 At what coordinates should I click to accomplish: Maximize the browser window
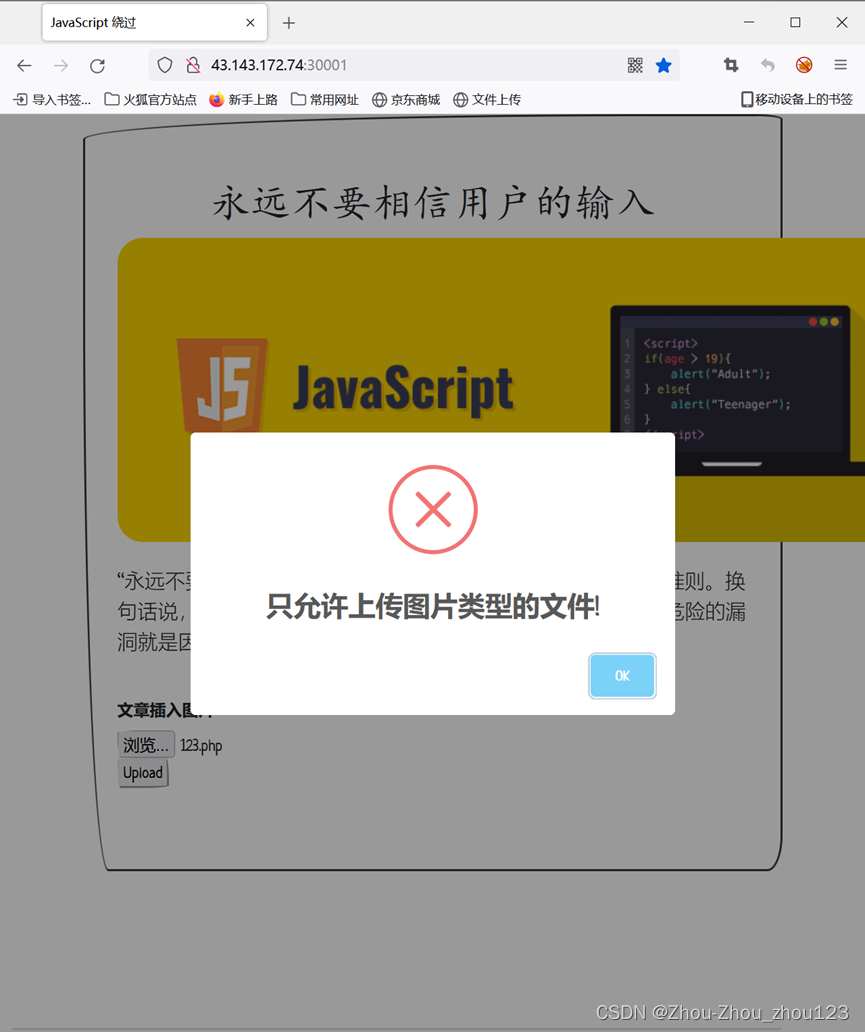(x=795, y=22)
